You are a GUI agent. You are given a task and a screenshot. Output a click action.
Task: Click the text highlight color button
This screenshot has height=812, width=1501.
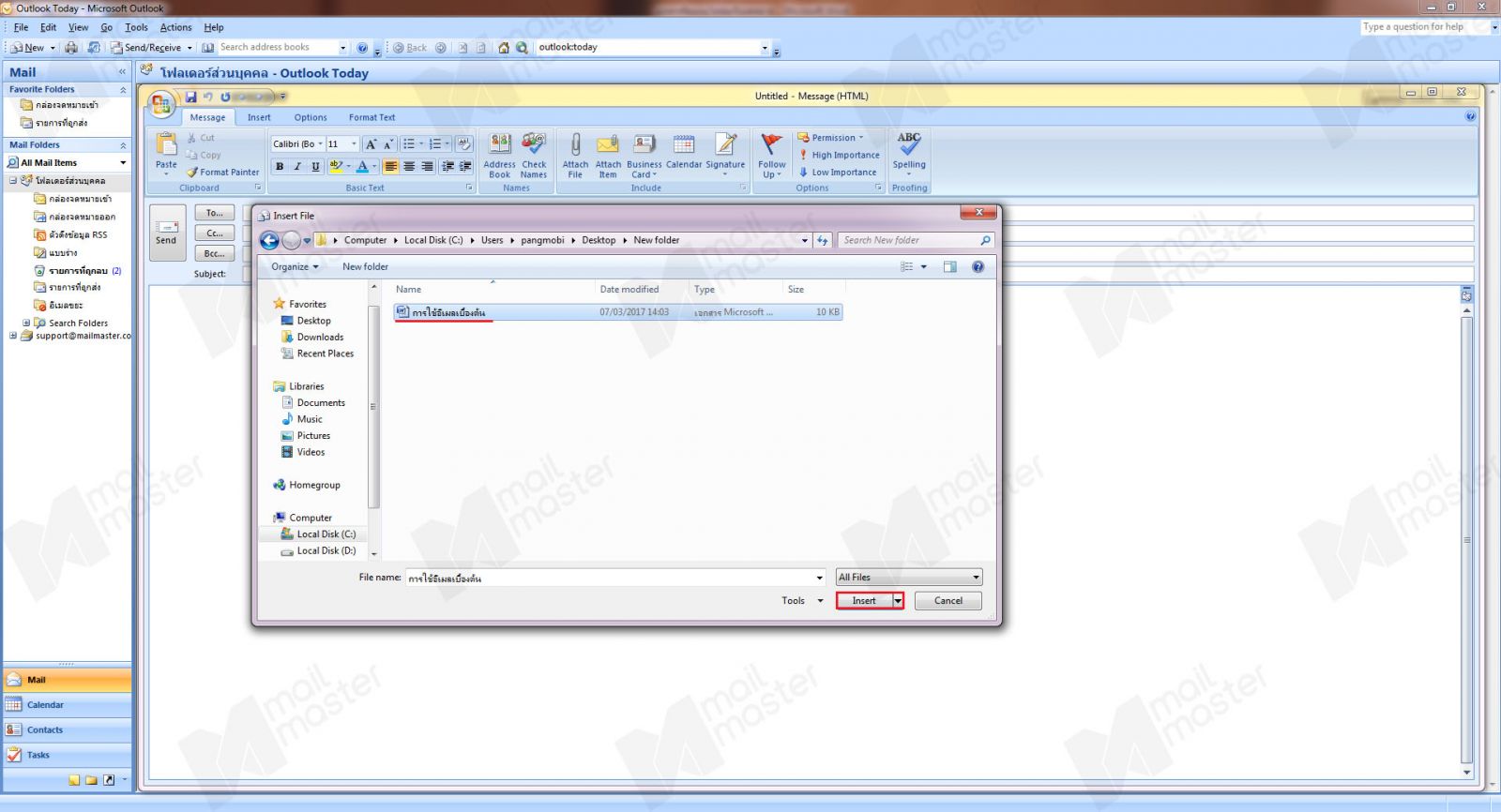click(335, 167)
